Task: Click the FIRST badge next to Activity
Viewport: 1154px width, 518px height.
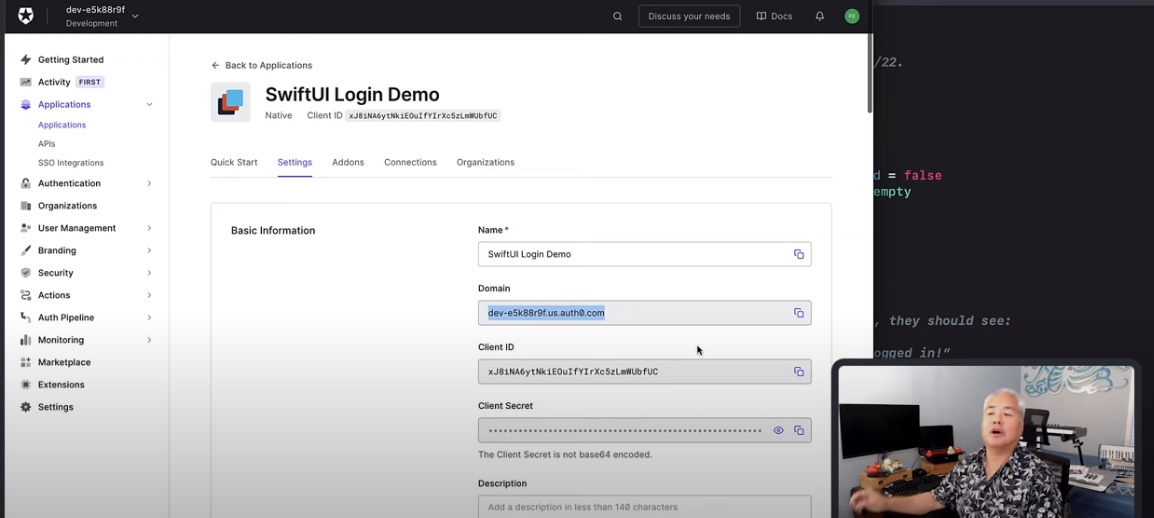Action: click(91, 82)
